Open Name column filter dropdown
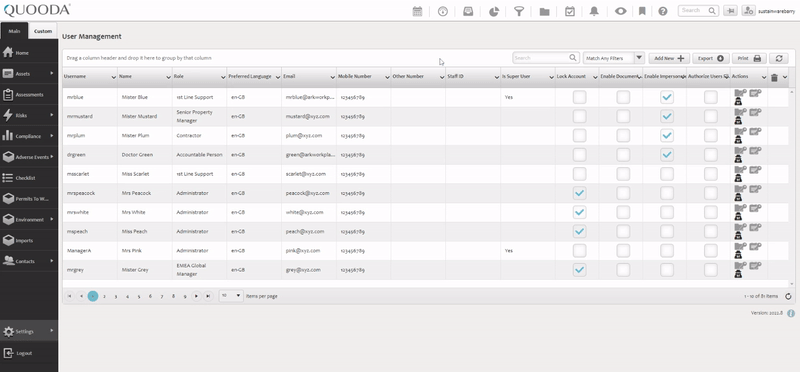Image resolution: width=800 pixels, height=372 pixels. click(x=168, y=77)
